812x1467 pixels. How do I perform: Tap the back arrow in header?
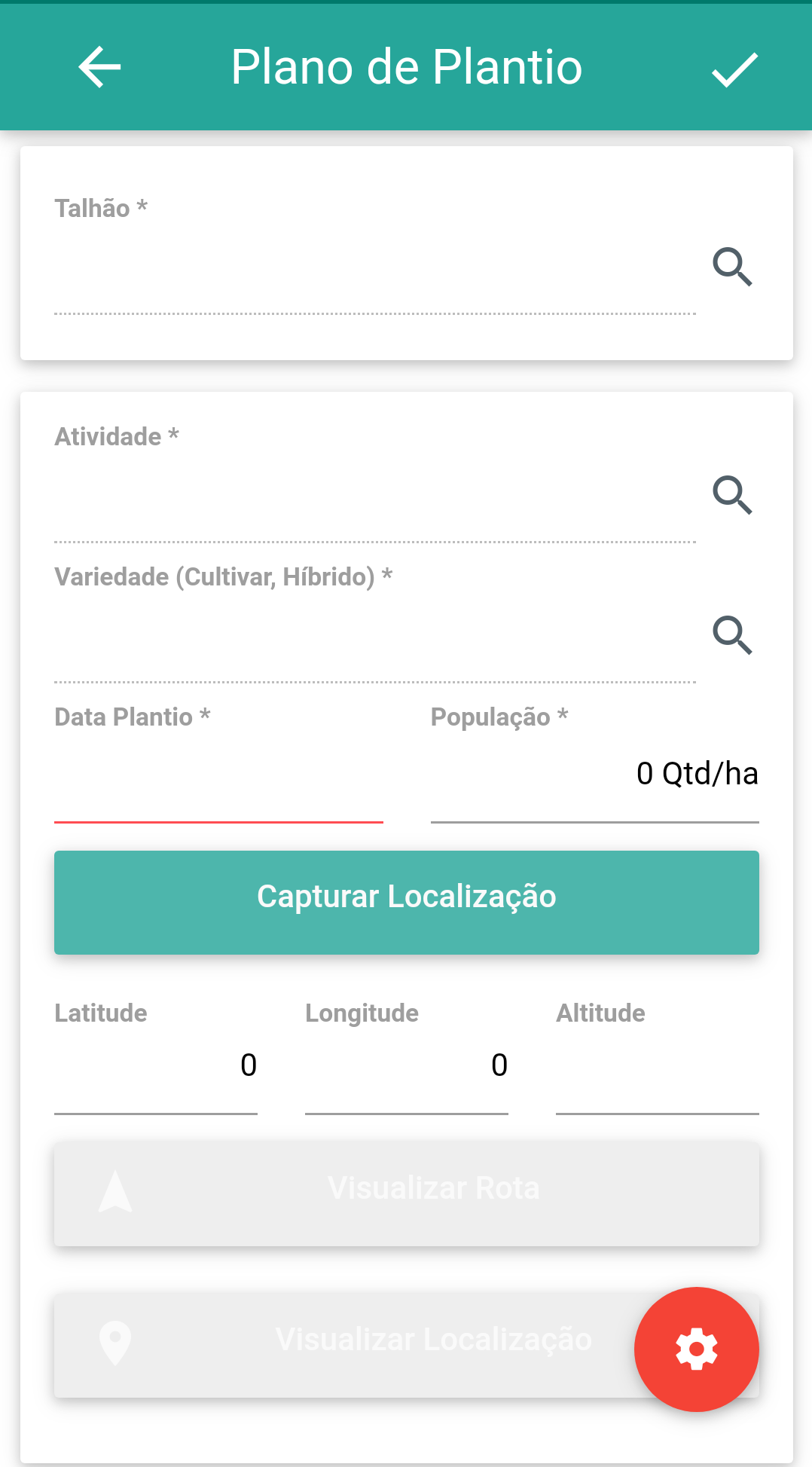pyautogui.click(x=99, y=67)
